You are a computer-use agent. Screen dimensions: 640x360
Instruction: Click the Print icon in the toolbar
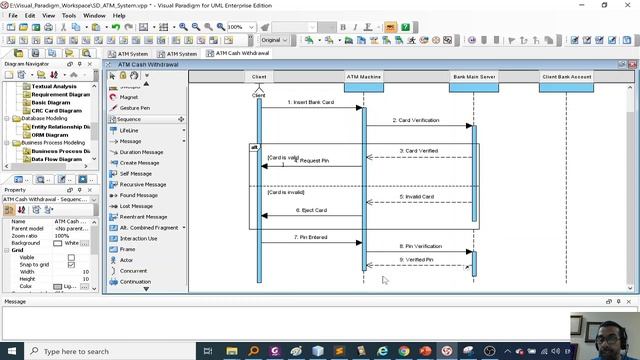point(48,27)
